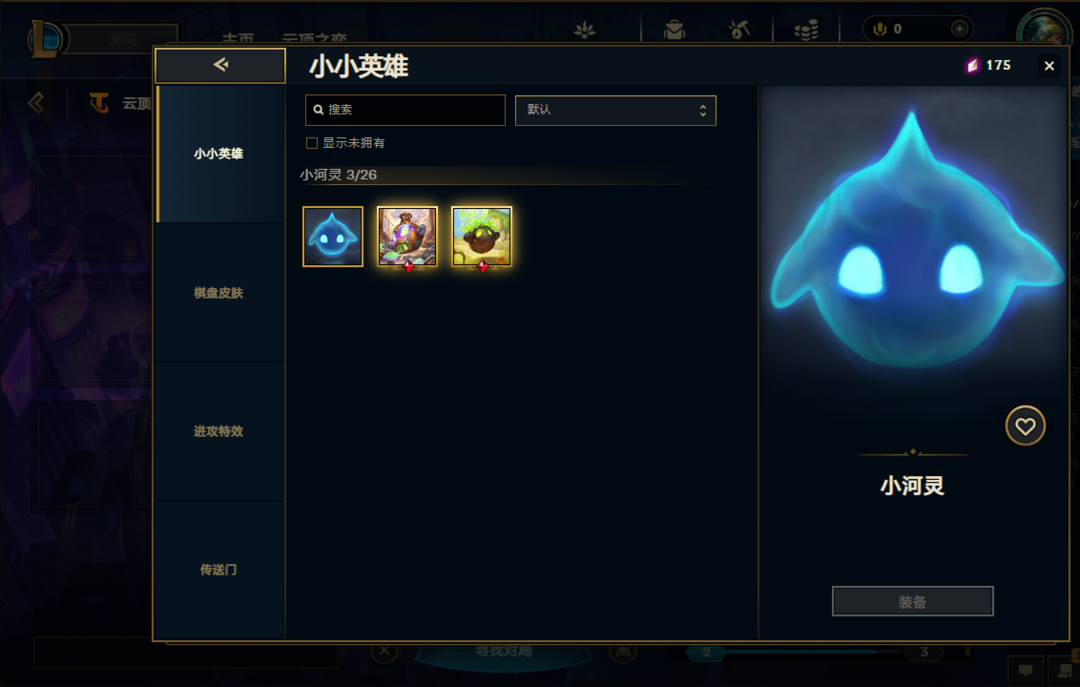Open the coin stack store icon

point(806,30)
